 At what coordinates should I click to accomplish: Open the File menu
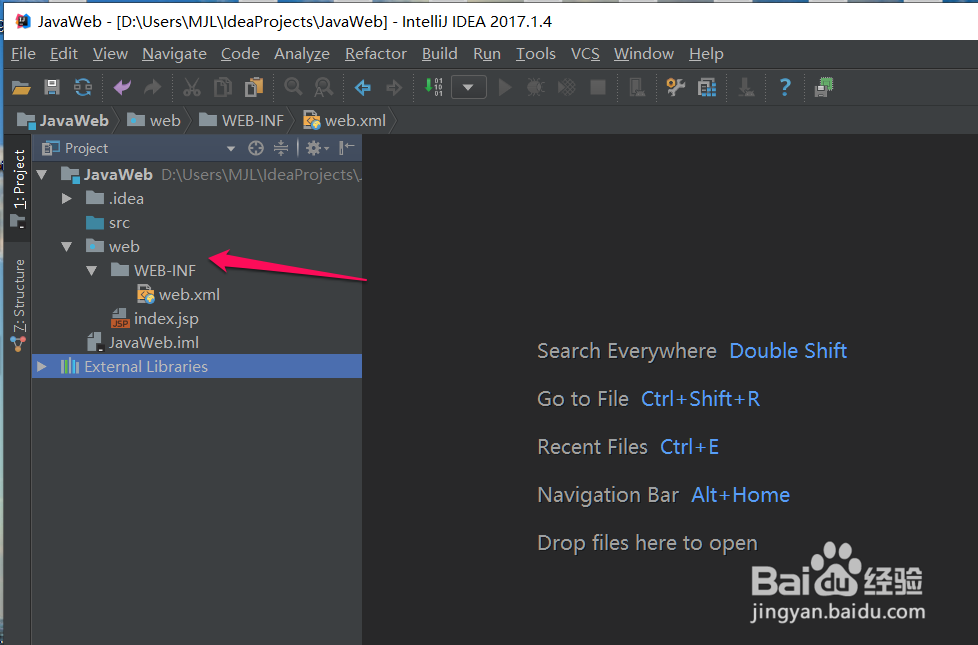click(23, 54)
